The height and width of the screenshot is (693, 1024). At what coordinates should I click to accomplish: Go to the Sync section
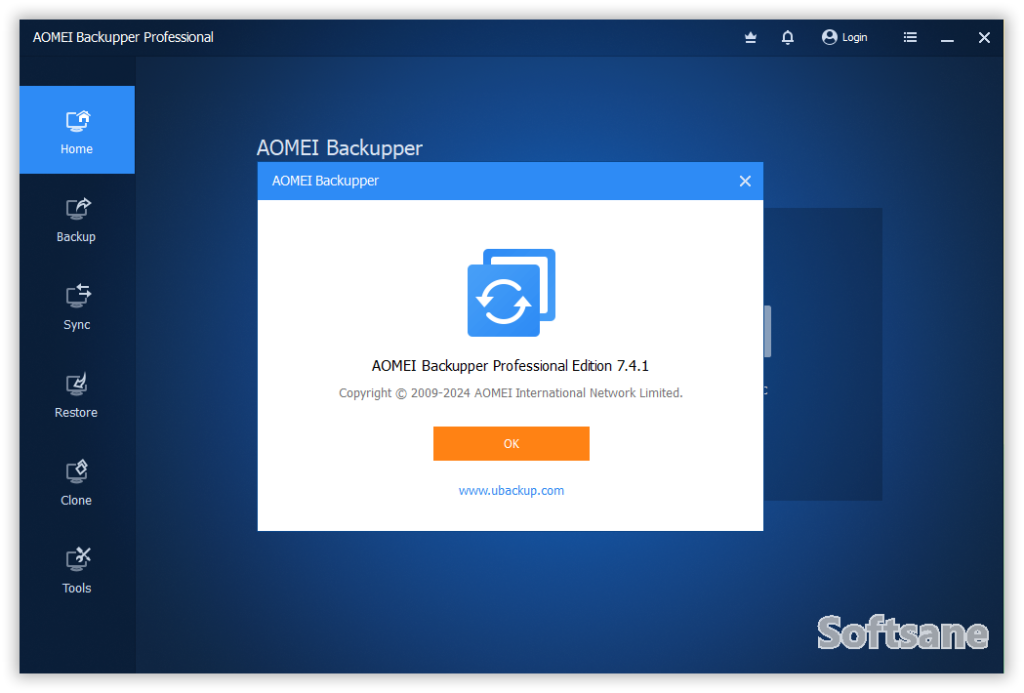coord(77,307)
